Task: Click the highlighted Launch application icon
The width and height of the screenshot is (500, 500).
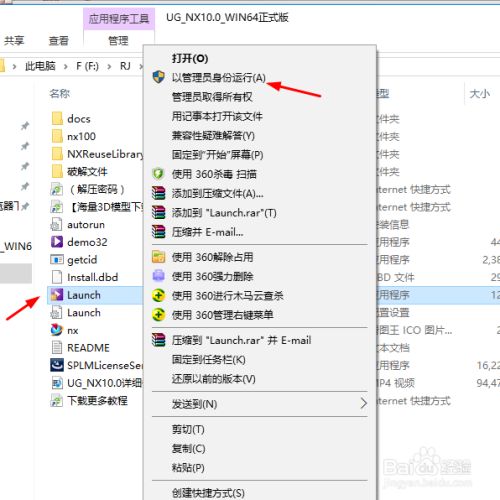Action: [x=57, y=295]
